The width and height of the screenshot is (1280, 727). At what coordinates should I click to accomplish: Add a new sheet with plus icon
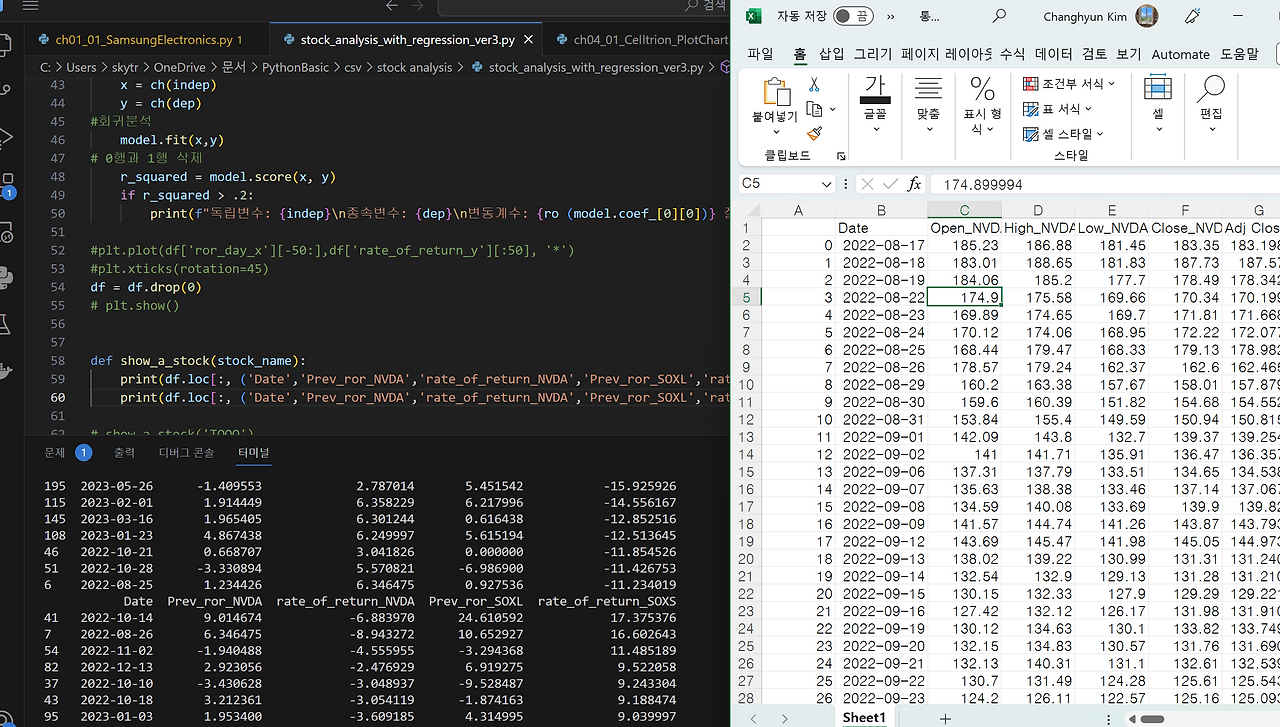tap(945, 718)
